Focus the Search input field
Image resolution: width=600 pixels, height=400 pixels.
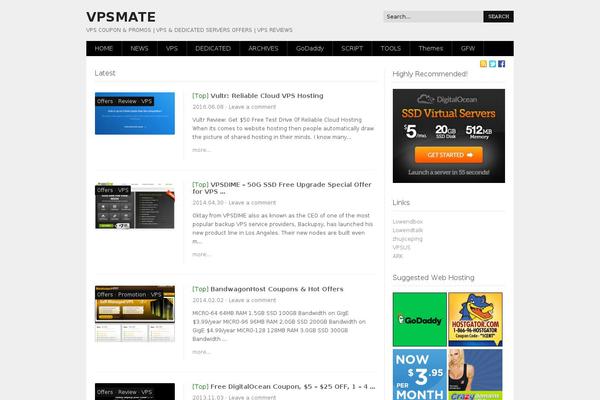click(x=433, y=16)
